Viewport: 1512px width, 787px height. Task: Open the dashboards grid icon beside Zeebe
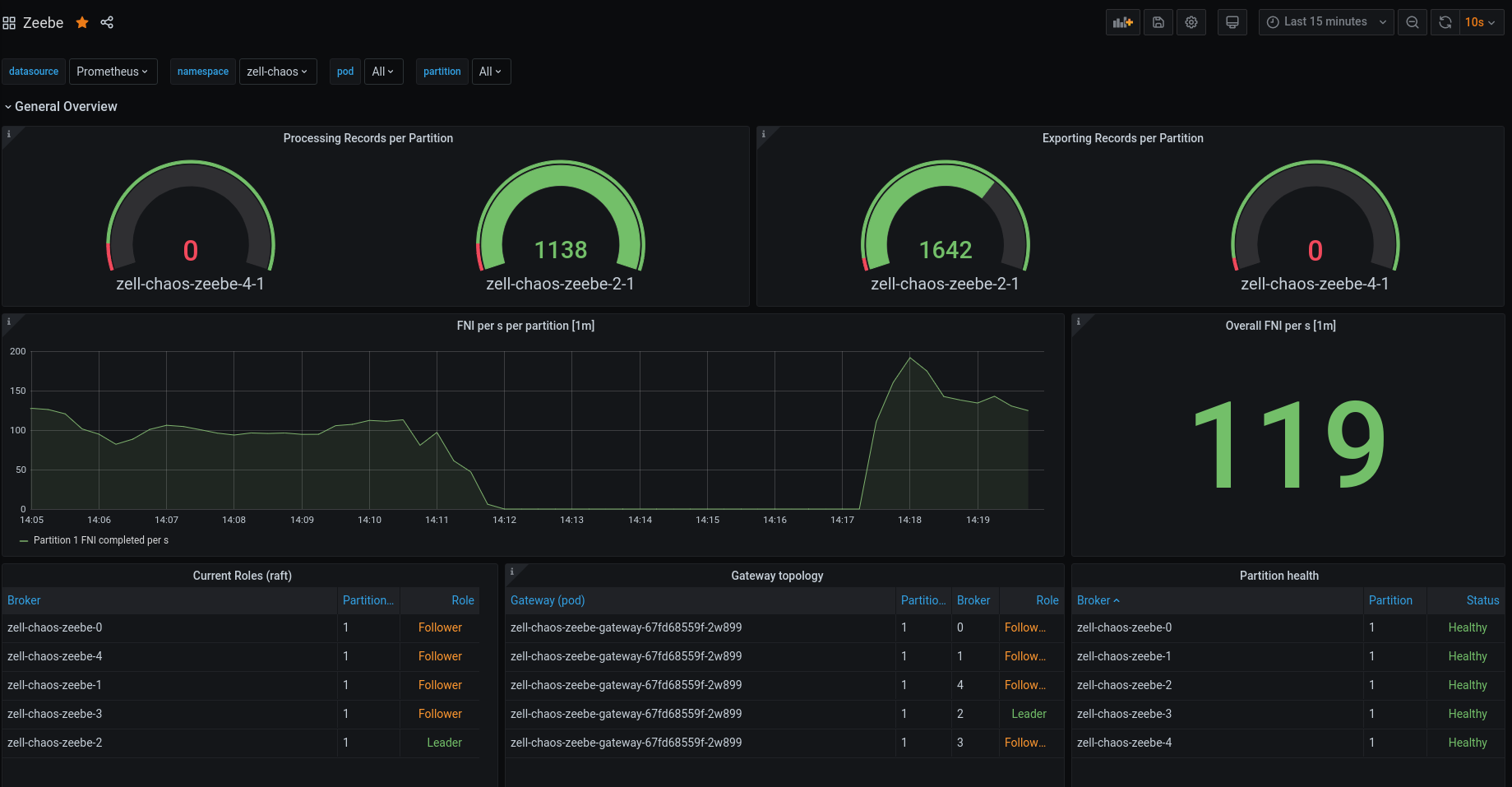9,23
